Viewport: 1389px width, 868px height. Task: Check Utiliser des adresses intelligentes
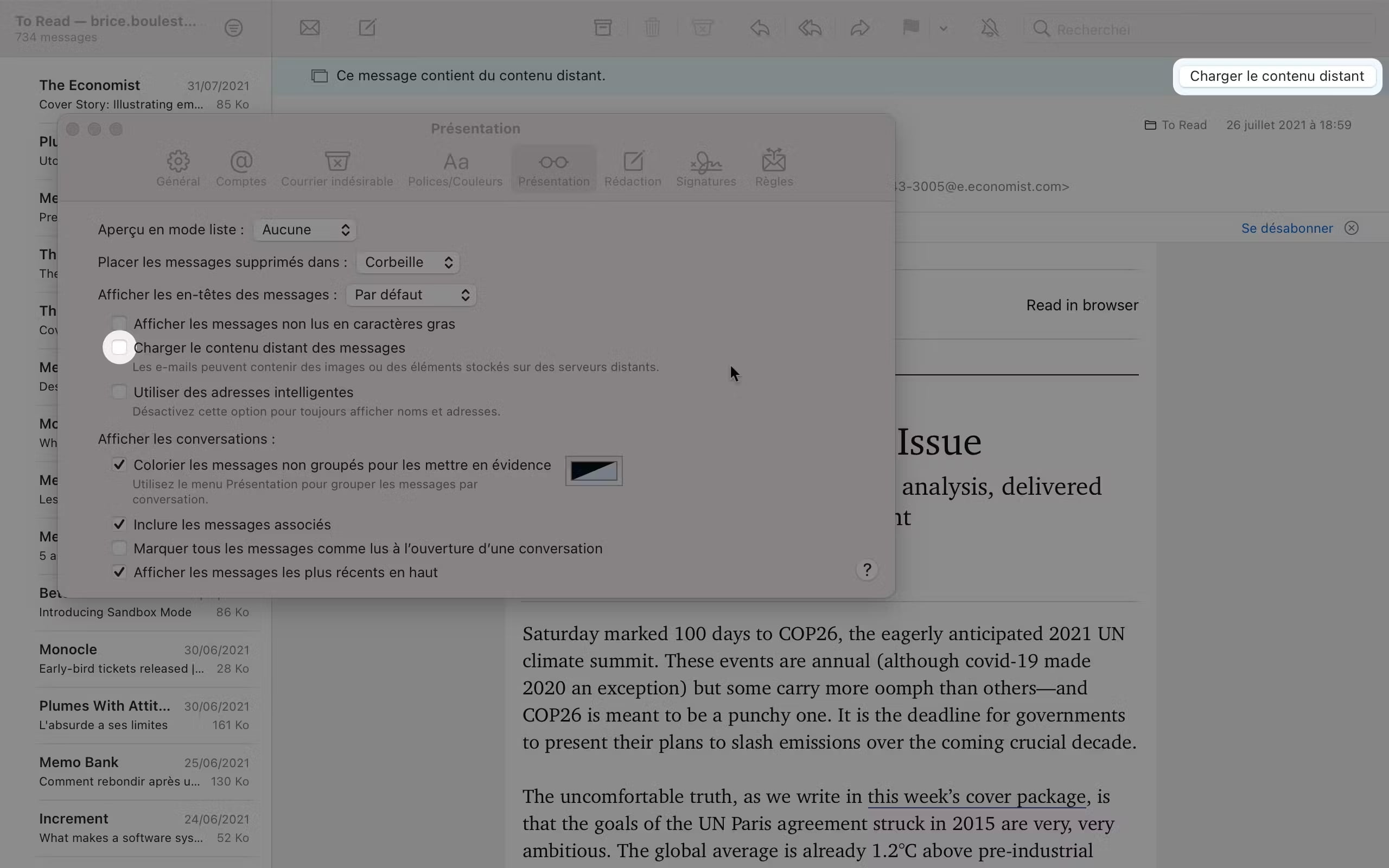(119, 392)
